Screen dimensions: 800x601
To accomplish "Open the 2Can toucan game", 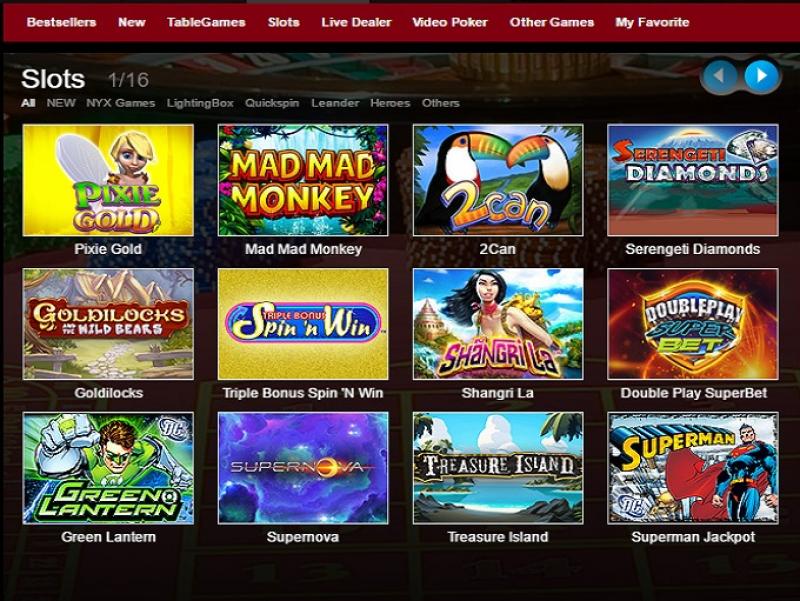I will 498,180.
